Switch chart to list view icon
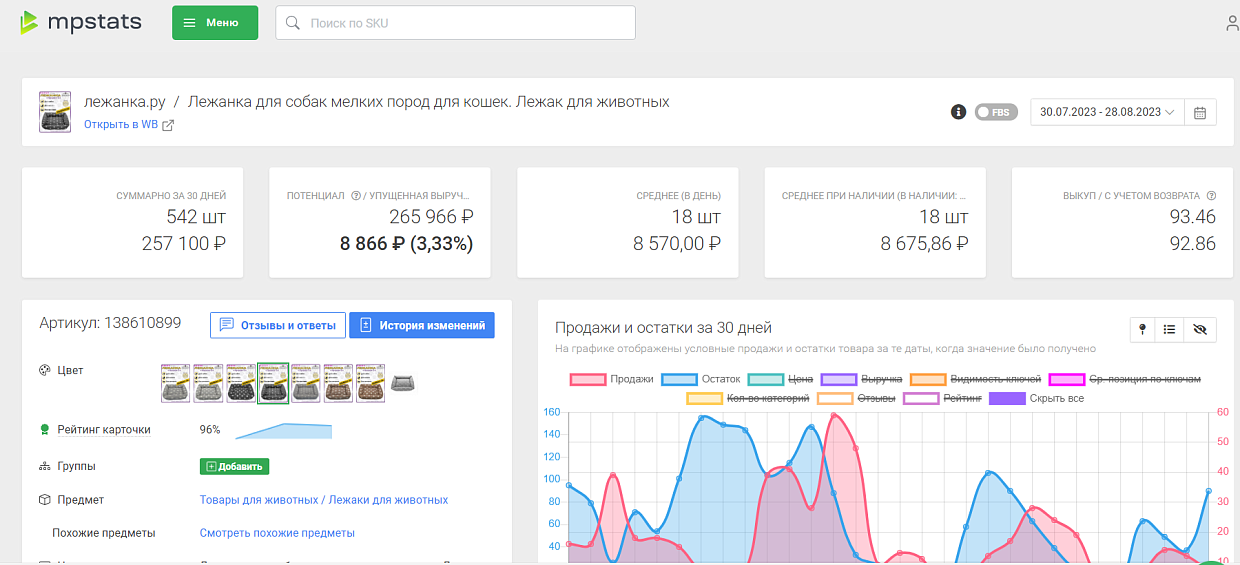 pos(1169,329)
